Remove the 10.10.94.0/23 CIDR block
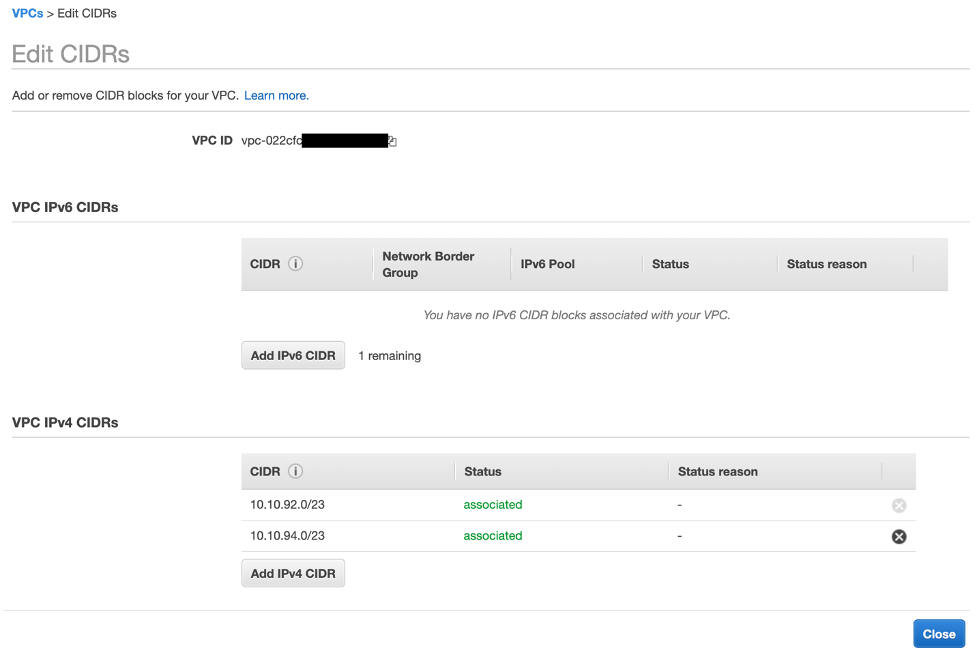 tap(898, 536)
